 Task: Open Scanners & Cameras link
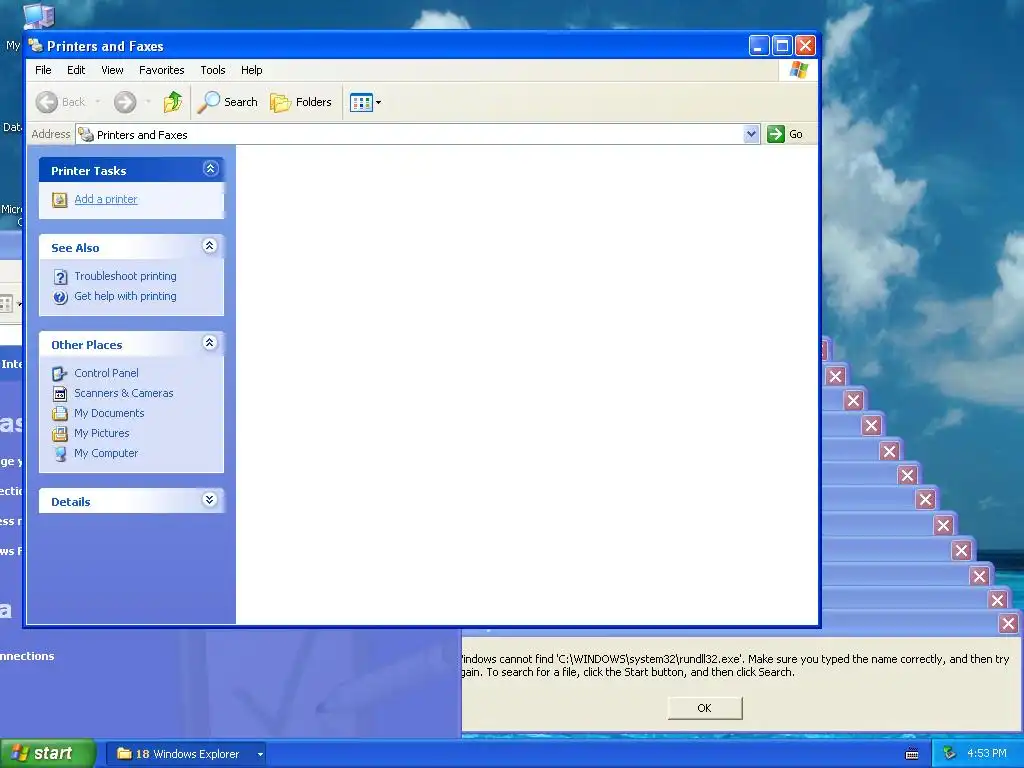pos(124,393)
